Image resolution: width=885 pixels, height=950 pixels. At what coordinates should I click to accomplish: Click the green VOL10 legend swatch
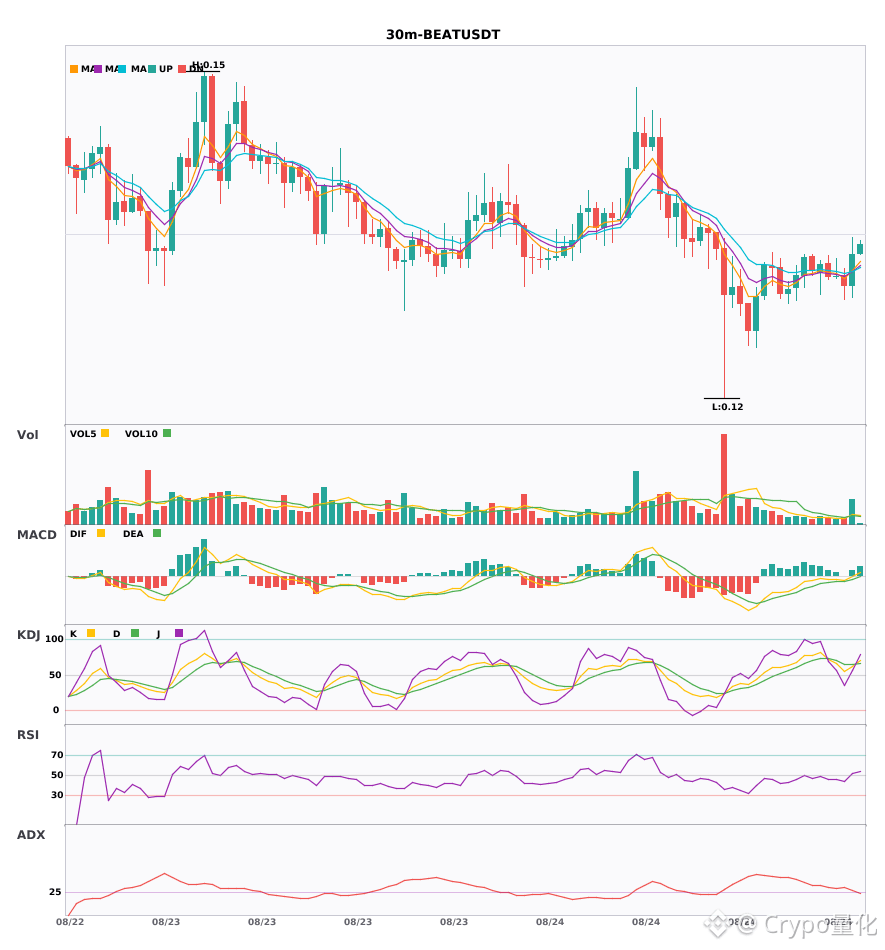[x=167, y=433]
